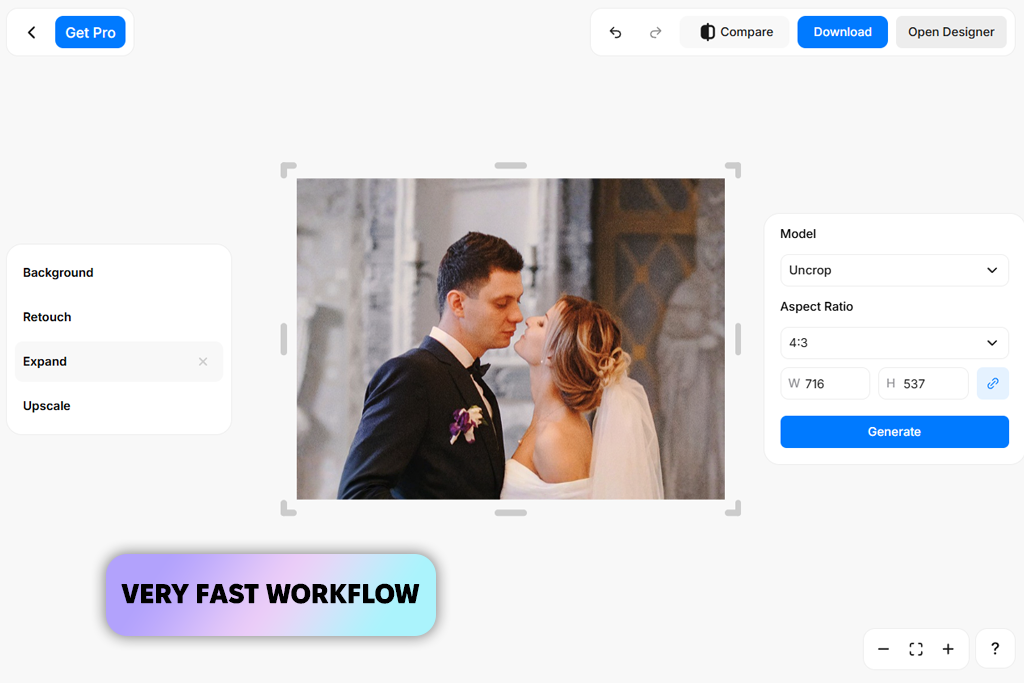Toggle the aspect ratio link lock
Screen dimensions: 1024x683
pos(993,383)
